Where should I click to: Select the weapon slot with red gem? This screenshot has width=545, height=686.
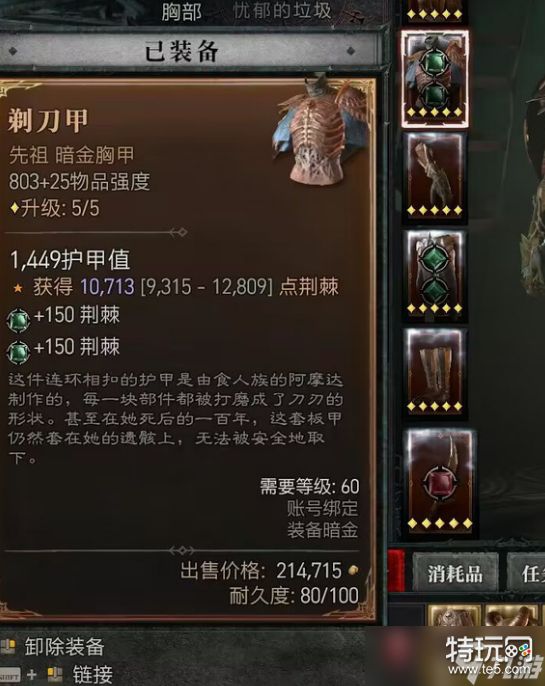pyautogui.click(x=440, y=482)
